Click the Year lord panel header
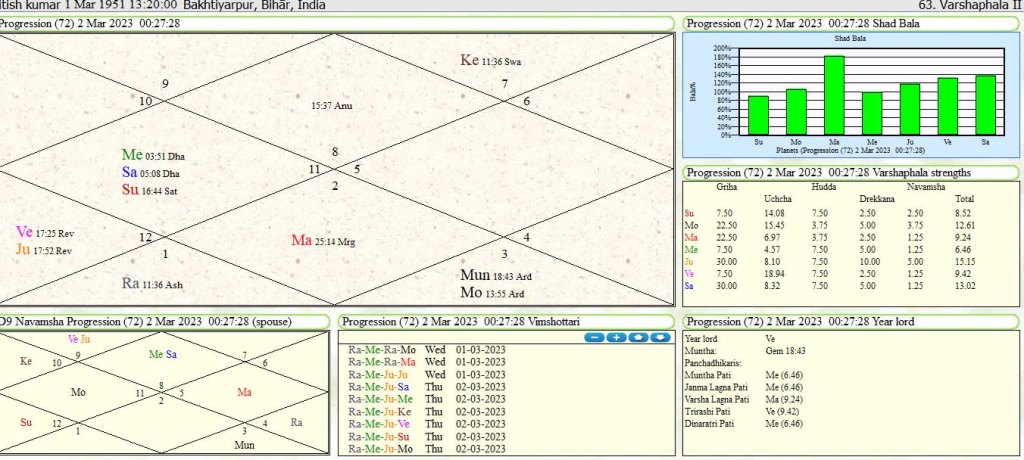The image size is (1024, 460). pyautogui.click(x=852, y=321)
